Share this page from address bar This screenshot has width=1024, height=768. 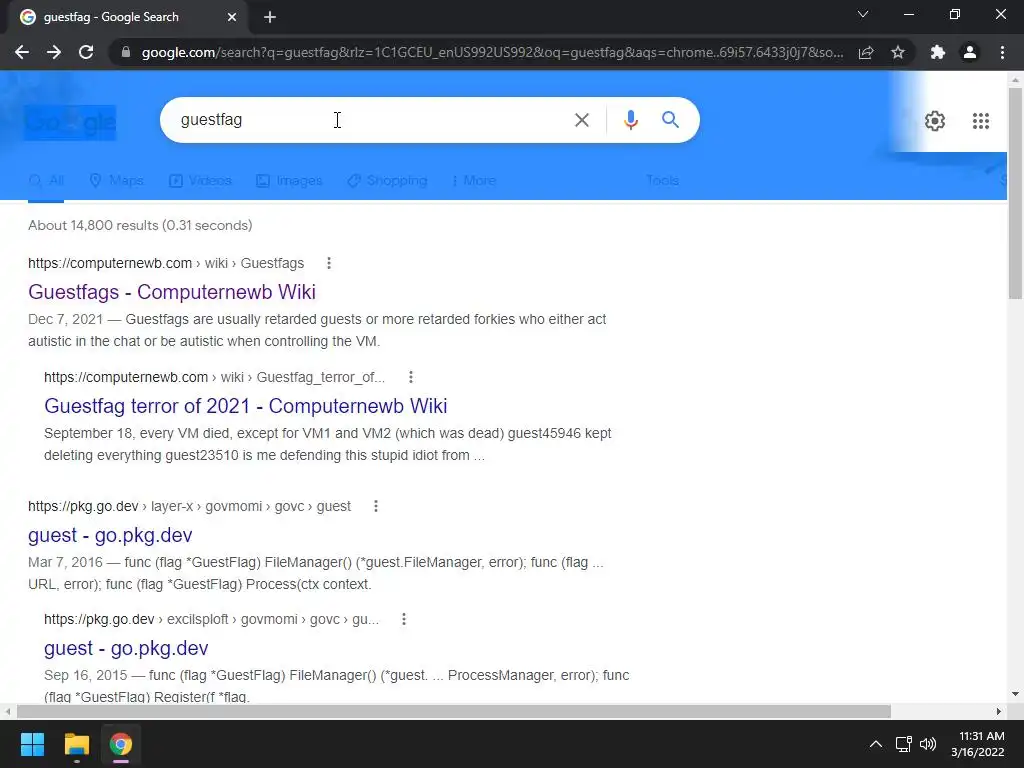866,52
